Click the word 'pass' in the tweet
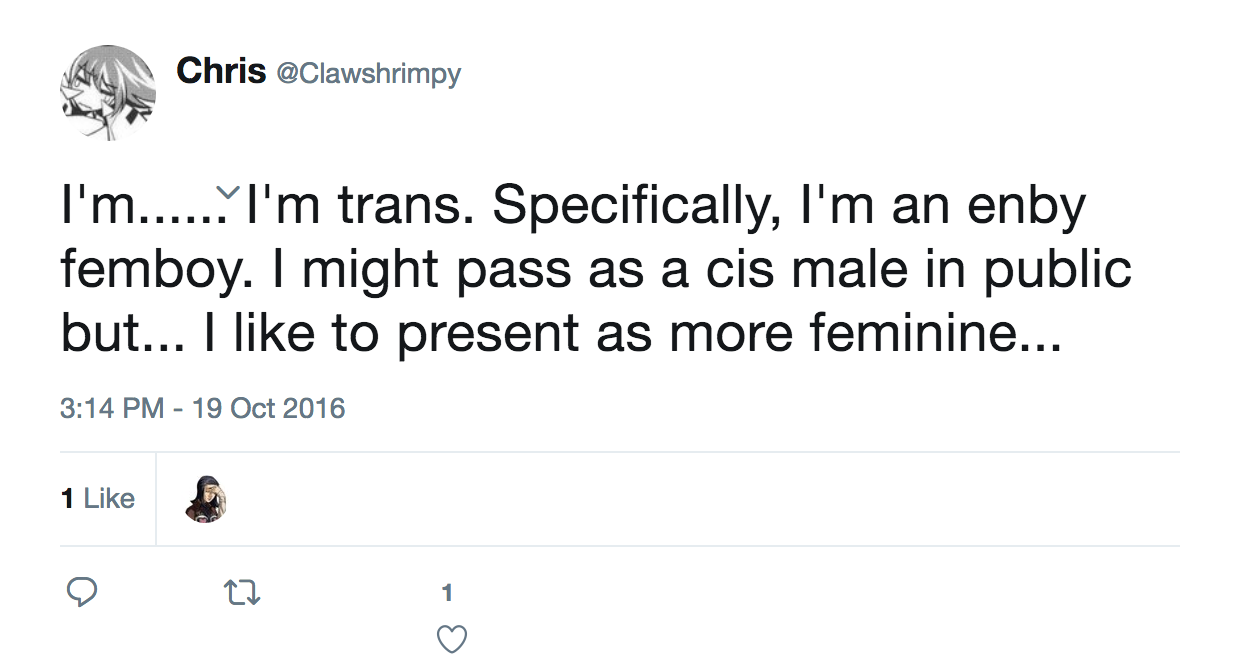Viewport: 1234px width, 663px height. (x=502, y=271)
